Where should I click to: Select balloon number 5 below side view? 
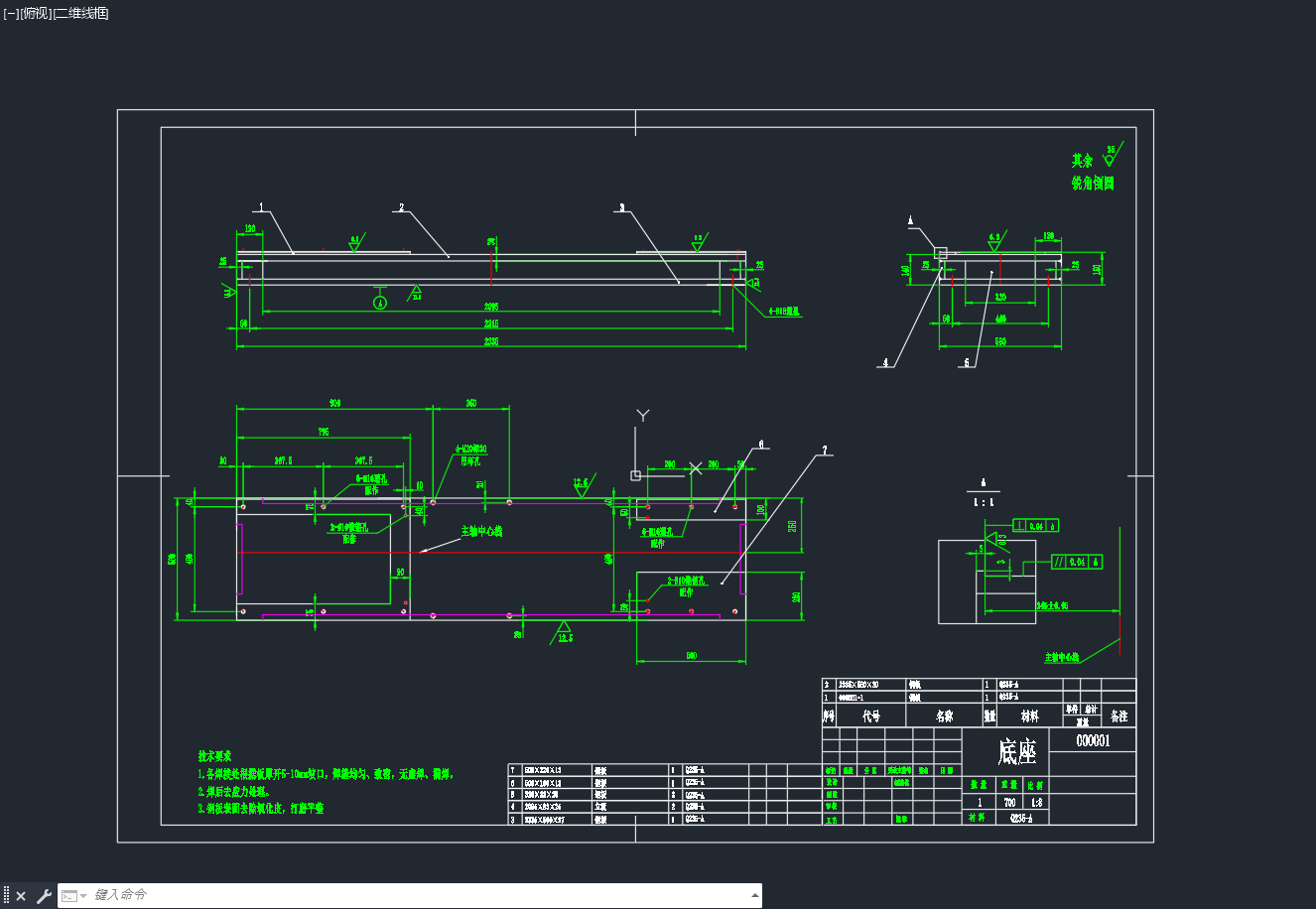966,363
